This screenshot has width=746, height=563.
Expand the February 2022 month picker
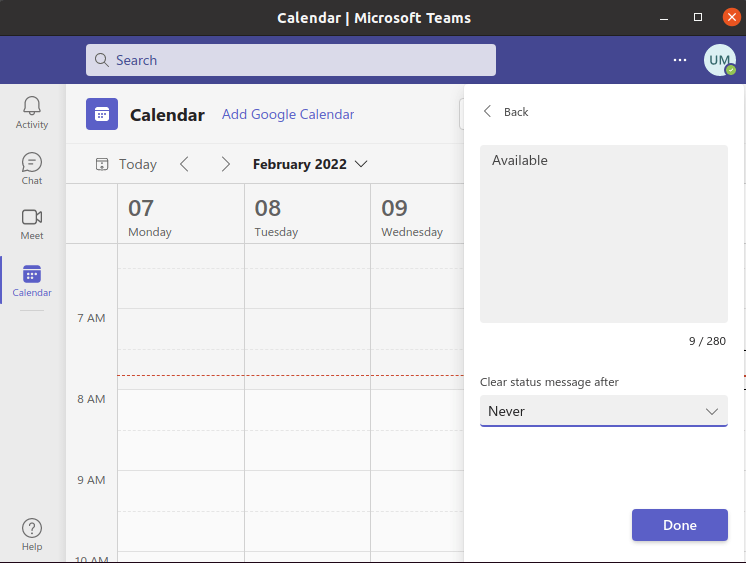coord(310,164)
